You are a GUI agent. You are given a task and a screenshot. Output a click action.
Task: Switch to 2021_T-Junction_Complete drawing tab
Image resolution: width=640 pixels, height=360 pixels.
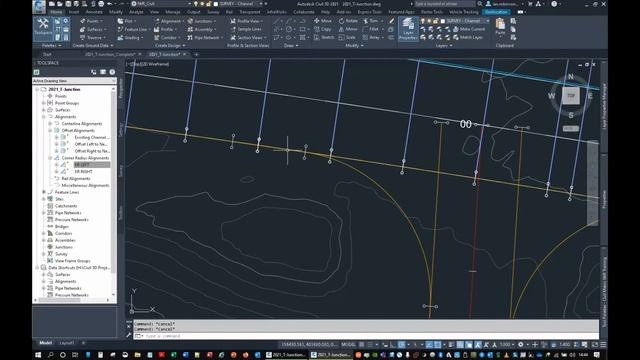[x=110, y=54]
